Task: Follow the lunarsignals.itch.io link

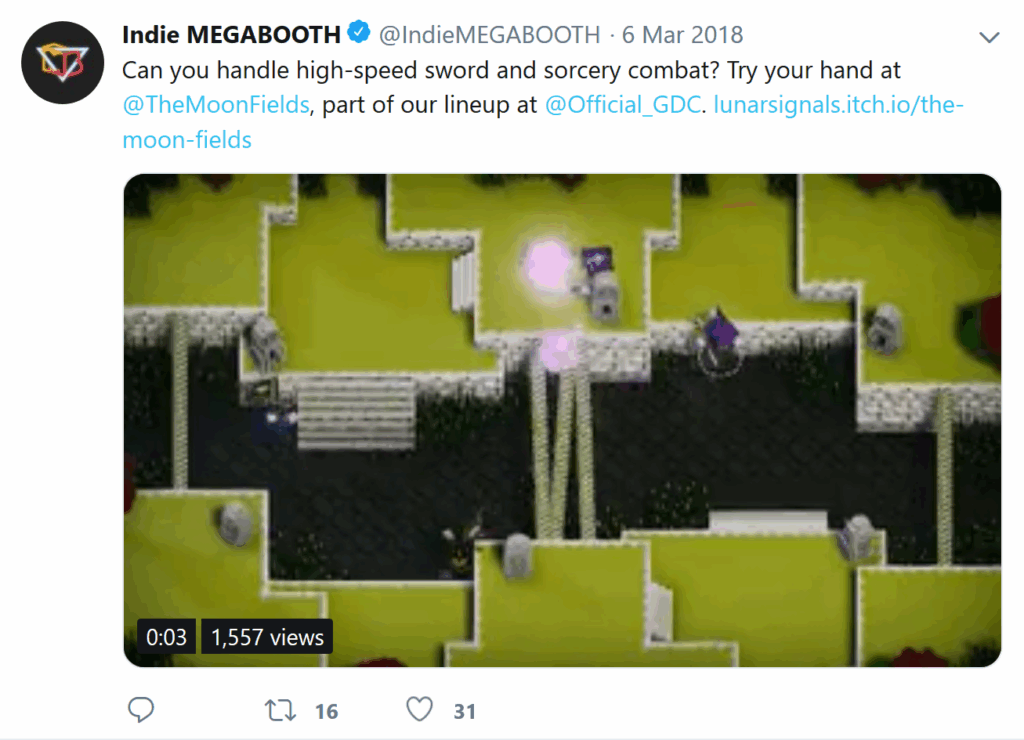Action: click(839, 105)
